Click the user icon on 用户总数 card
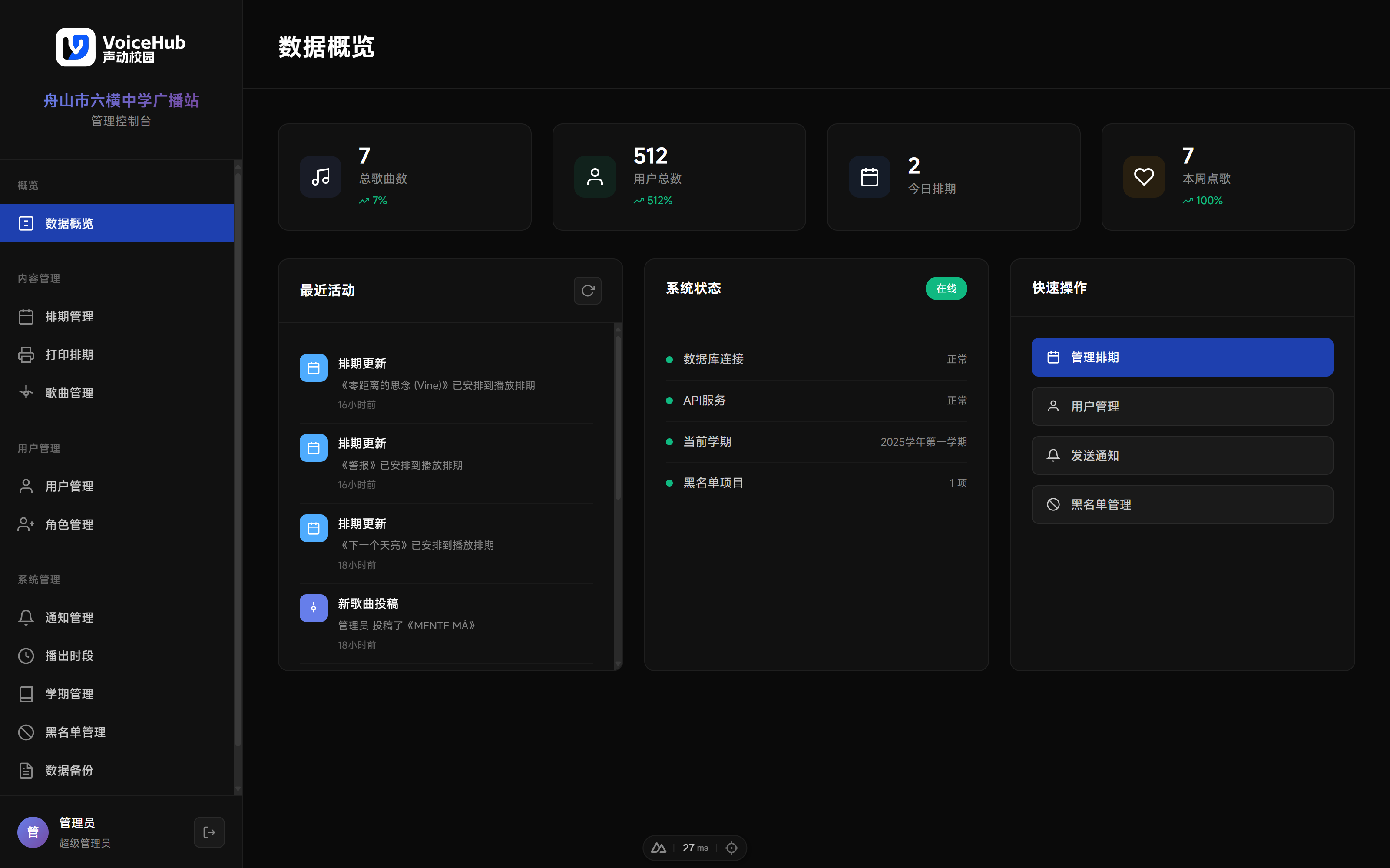This screenshot has width=1390, height=868. [x=595, y=177]
